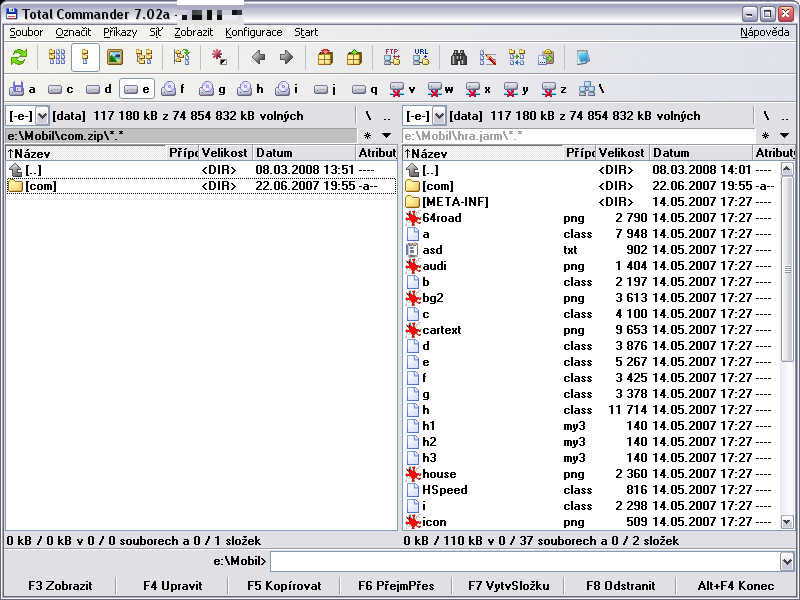This screenshot has width=800, height=600.
Task: Open the FTP connect icon
Action: point(392,57)
